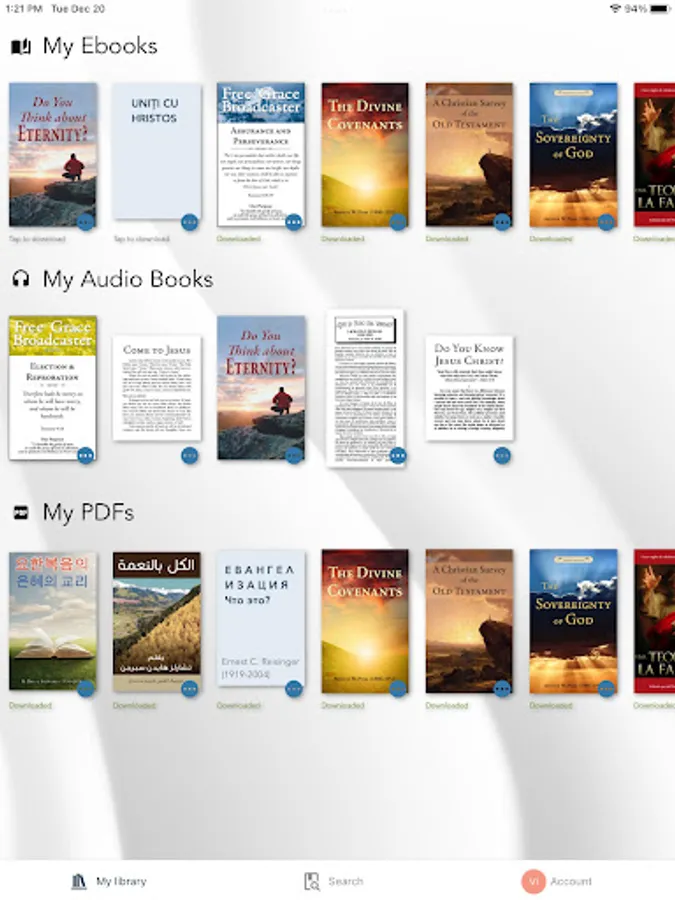This screenshot has width=675, height=900.
Task: Click the My PDFs heading
Action: click(x=88, y=512)
